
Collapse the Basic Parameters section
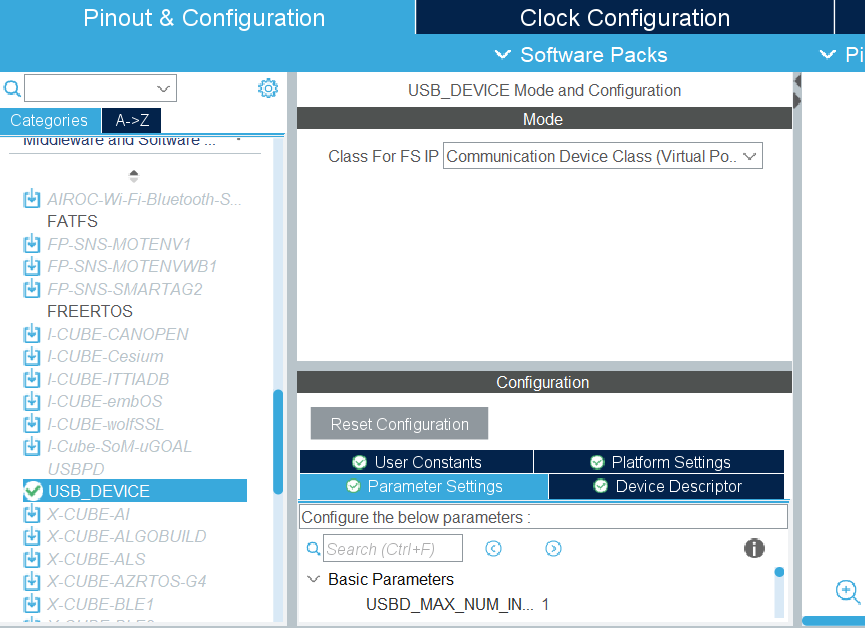313,579
